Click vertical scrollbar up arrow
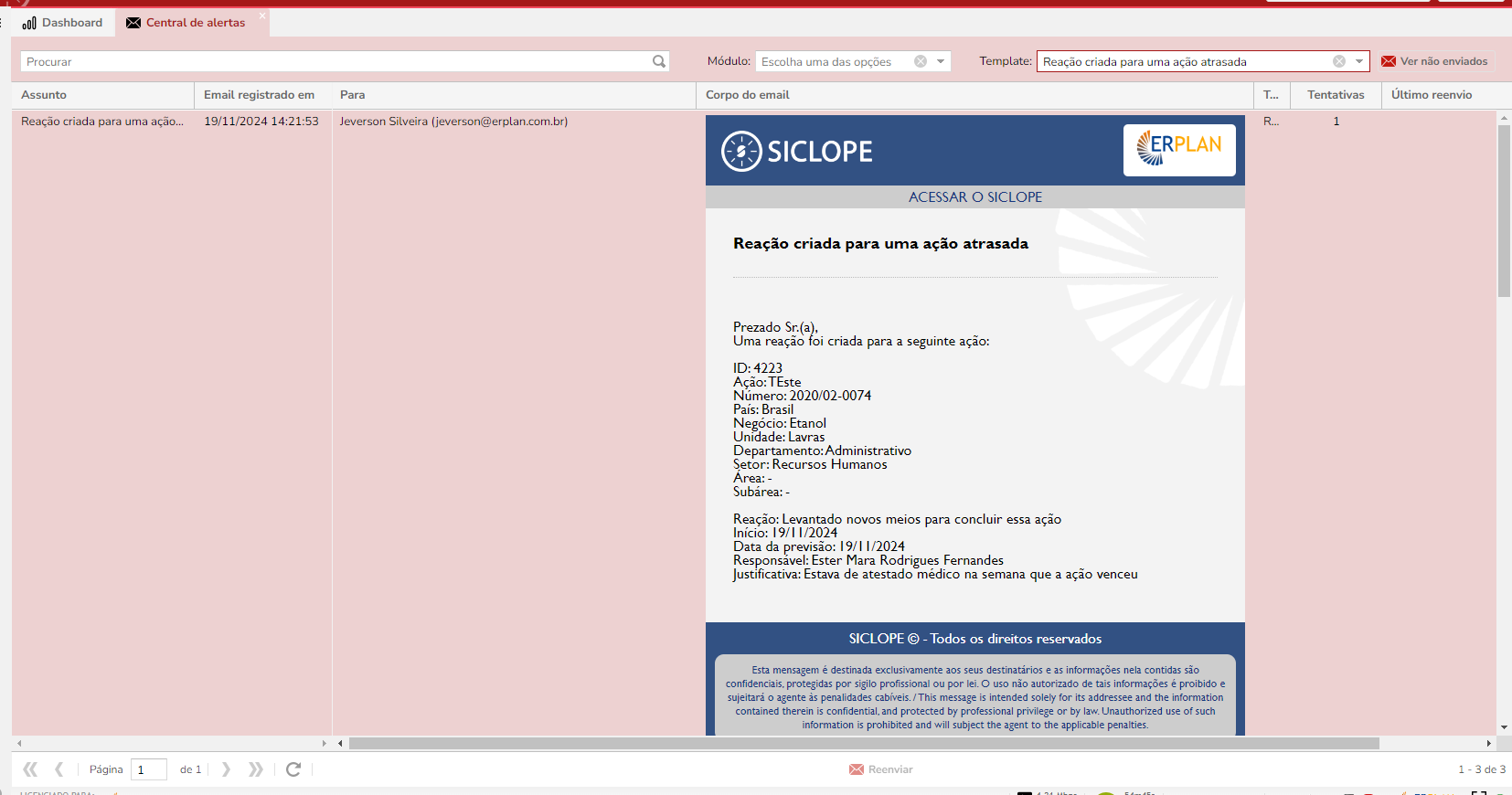The image size is (1512, 795). pos(1504,118)
